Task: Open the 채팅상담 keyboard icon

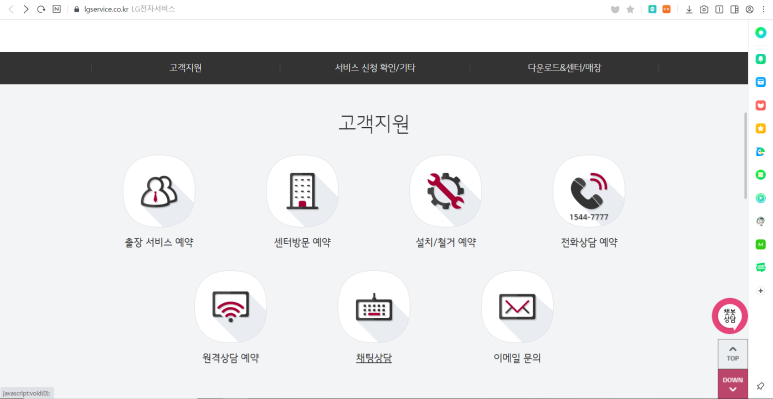Action: pos(374,306)
